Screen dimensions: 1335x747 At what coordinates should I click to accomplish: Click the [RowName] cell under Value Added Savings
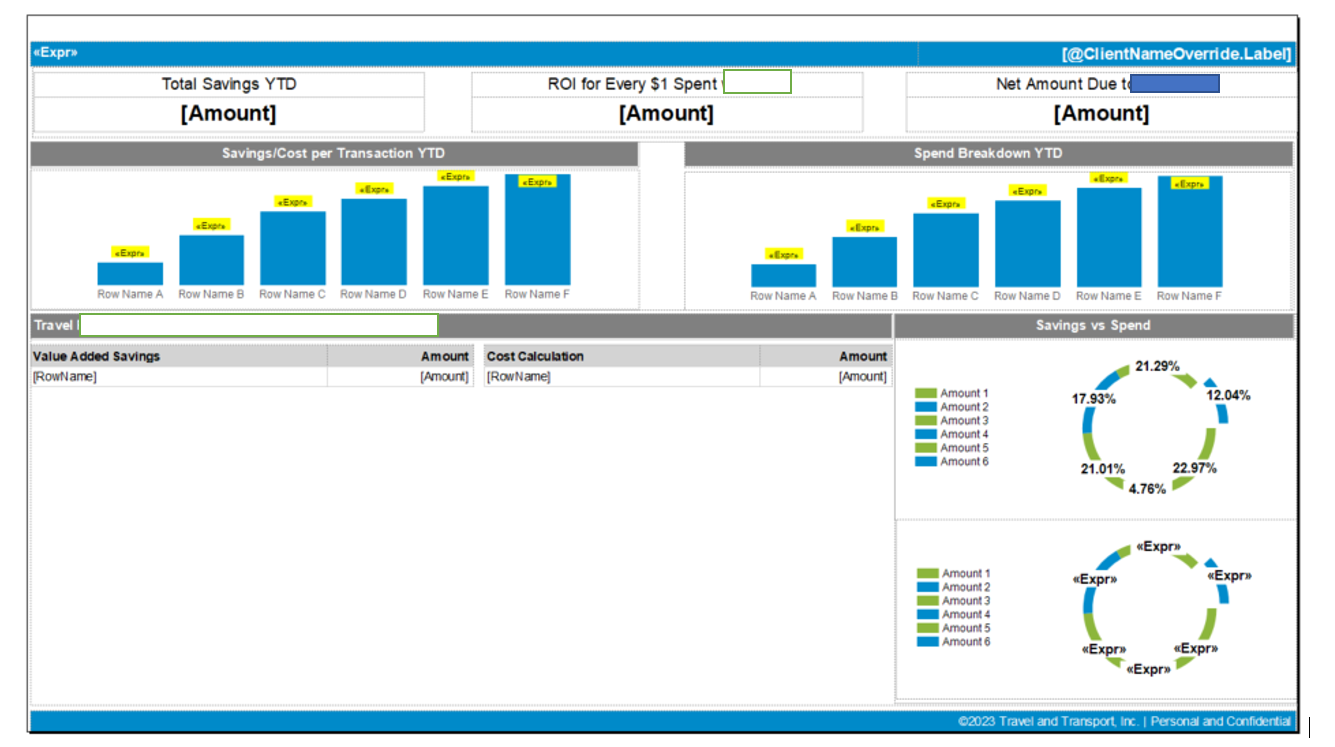179,377
